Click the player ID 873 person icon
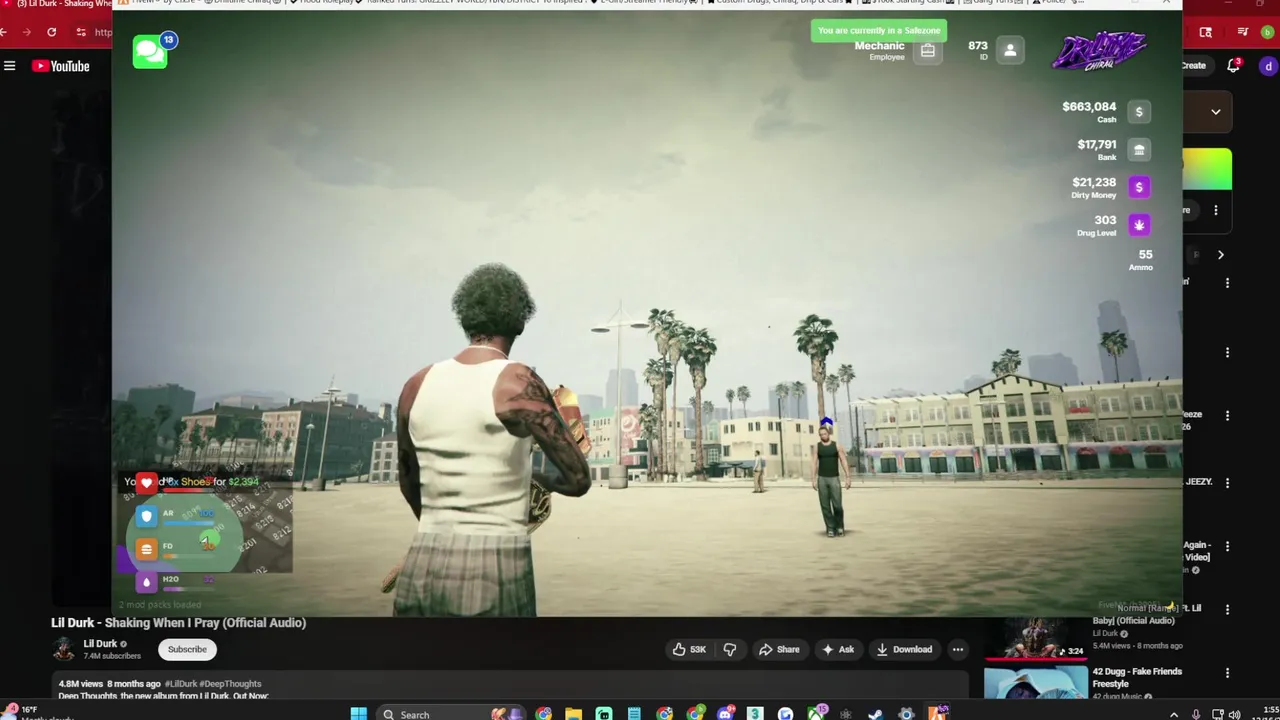 pos(1010,51)
